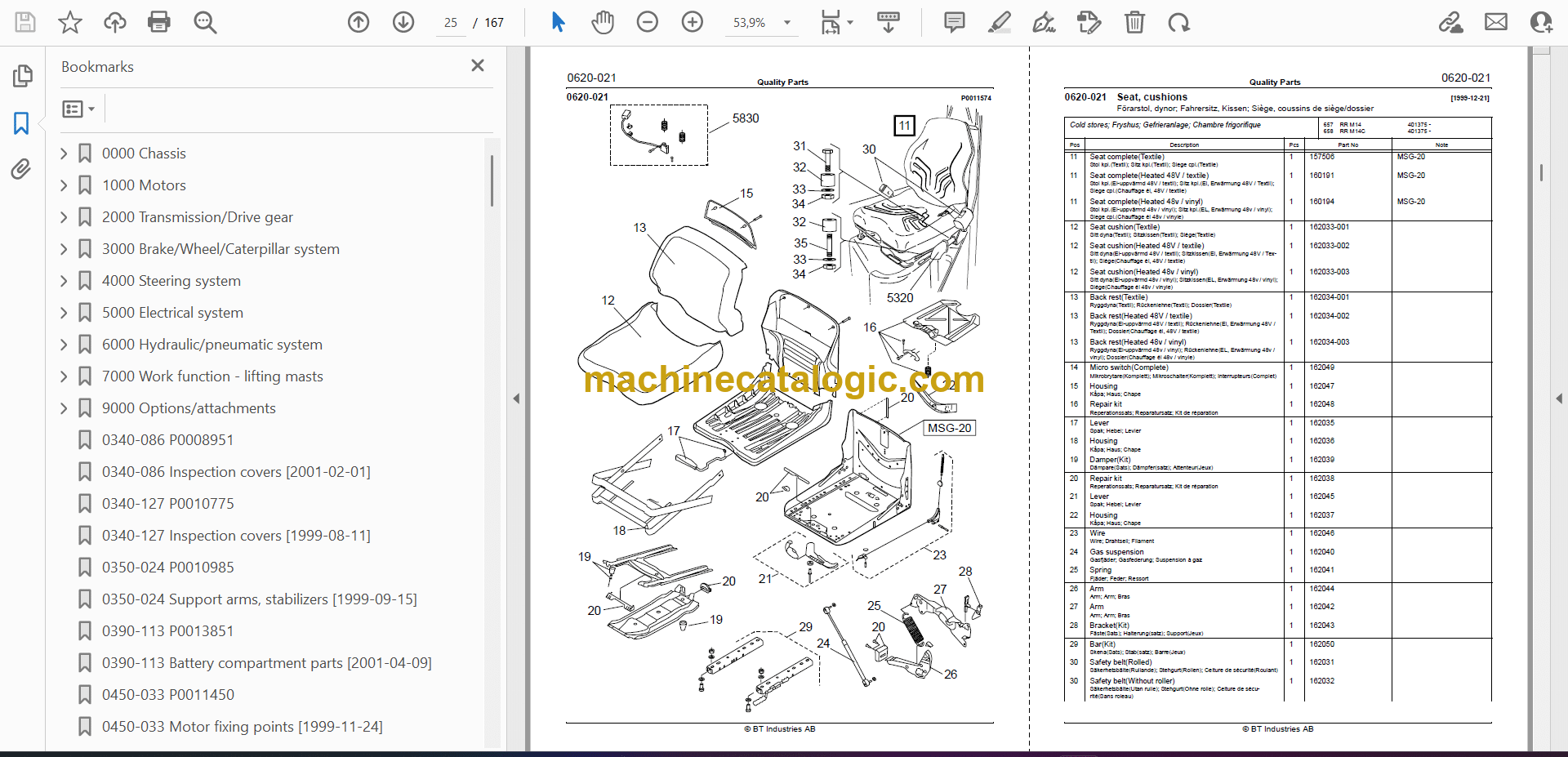Click the zoom percentage field
The height and width of the screenshot is (757, 1568).
pyautogui.click(x=749, y=23)
